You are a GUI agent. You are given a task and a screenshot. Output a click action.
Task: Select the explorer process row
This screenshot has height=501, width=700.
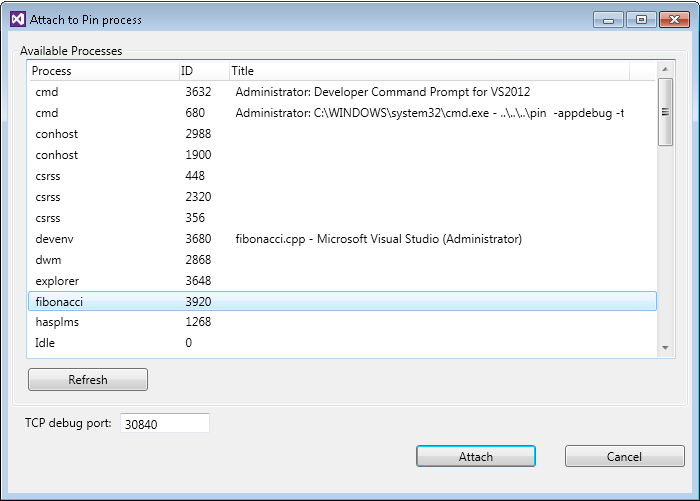(x=342, y=281)
